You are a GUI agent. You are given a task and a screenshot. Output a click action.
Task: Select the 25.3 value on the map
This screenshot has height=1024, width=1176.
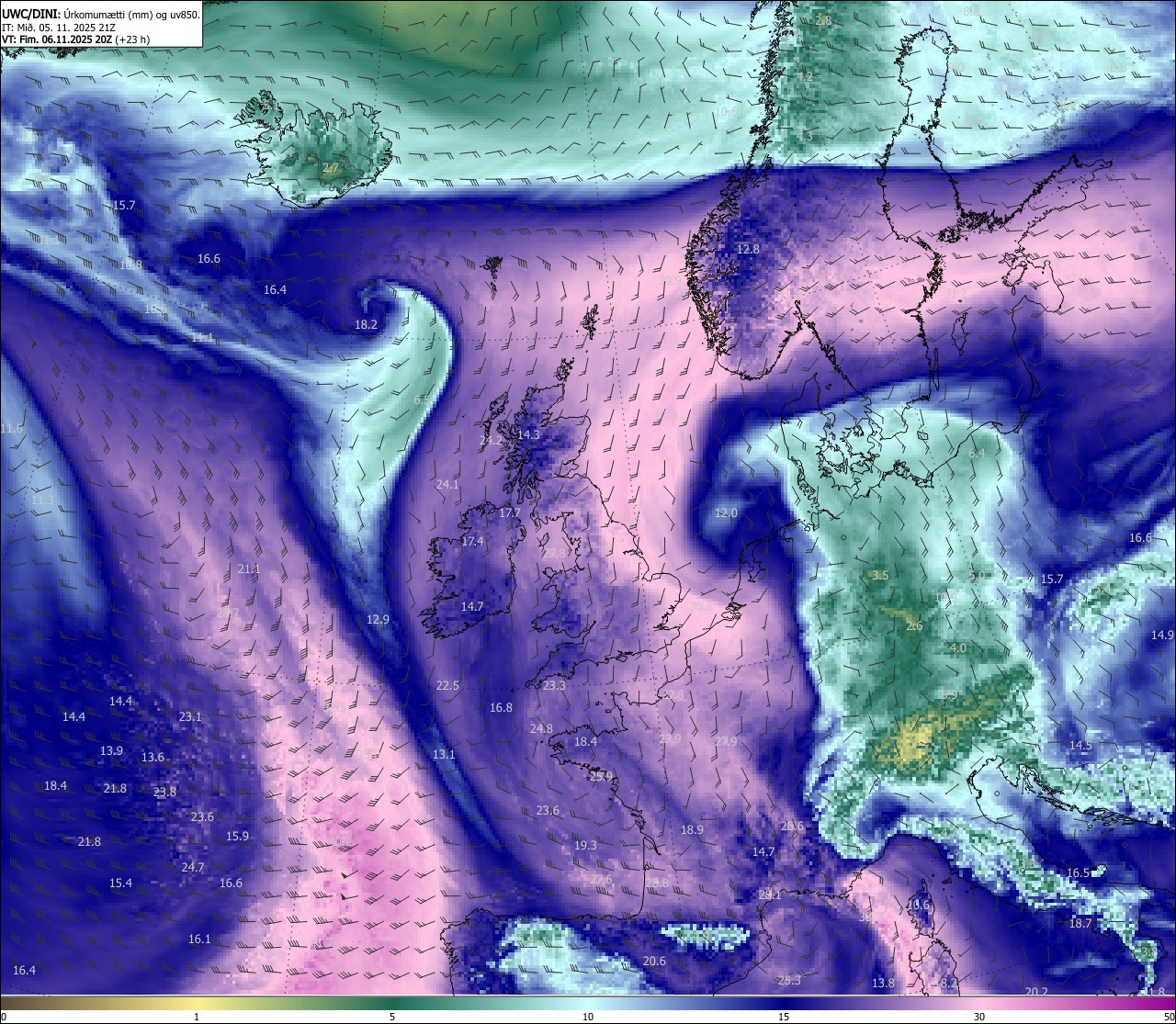(789, 980)
